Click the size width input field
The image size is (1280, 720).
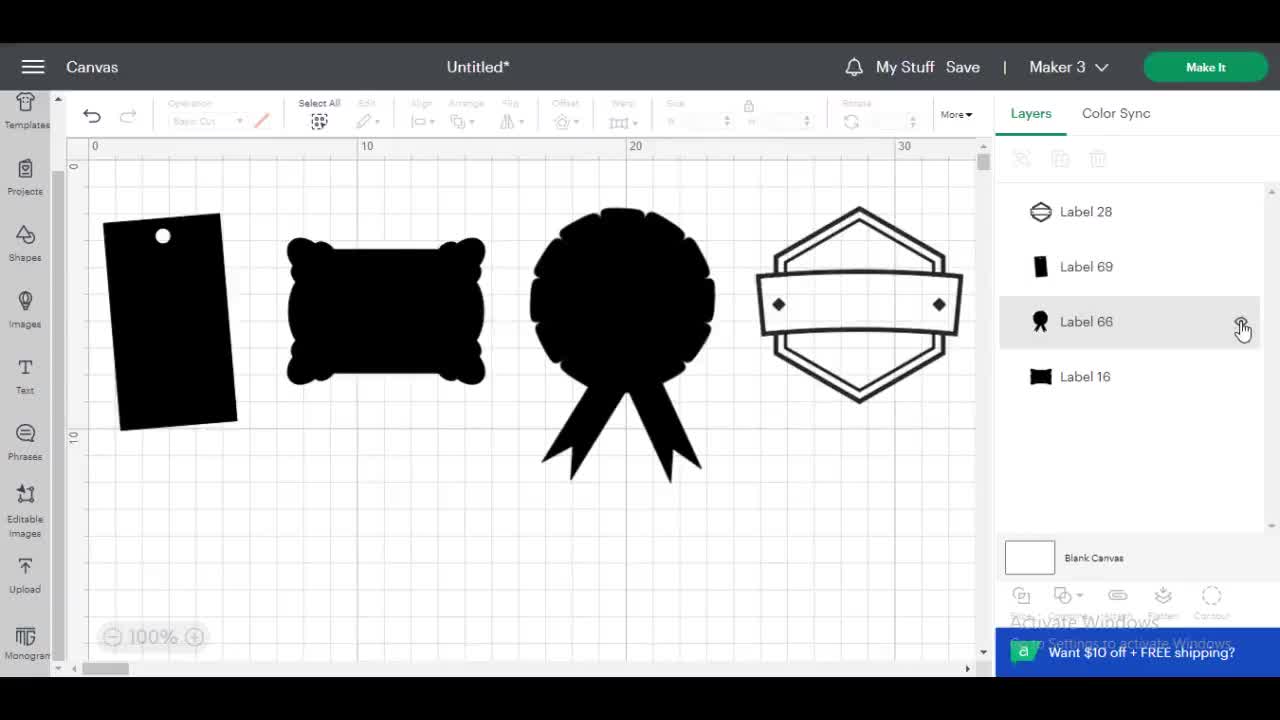(x=697, y=121)
